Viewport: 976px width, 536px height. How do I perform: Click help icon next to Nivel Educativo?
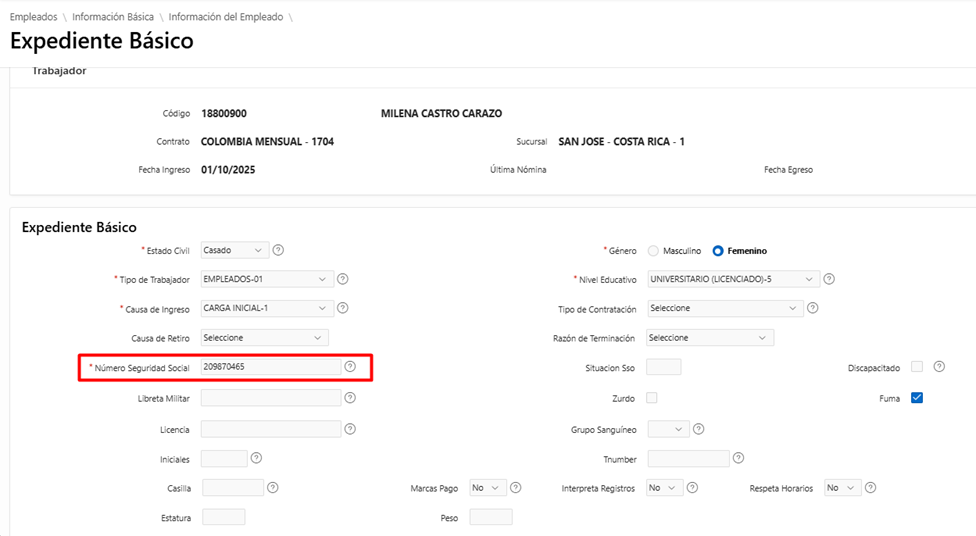coord(829,279)
